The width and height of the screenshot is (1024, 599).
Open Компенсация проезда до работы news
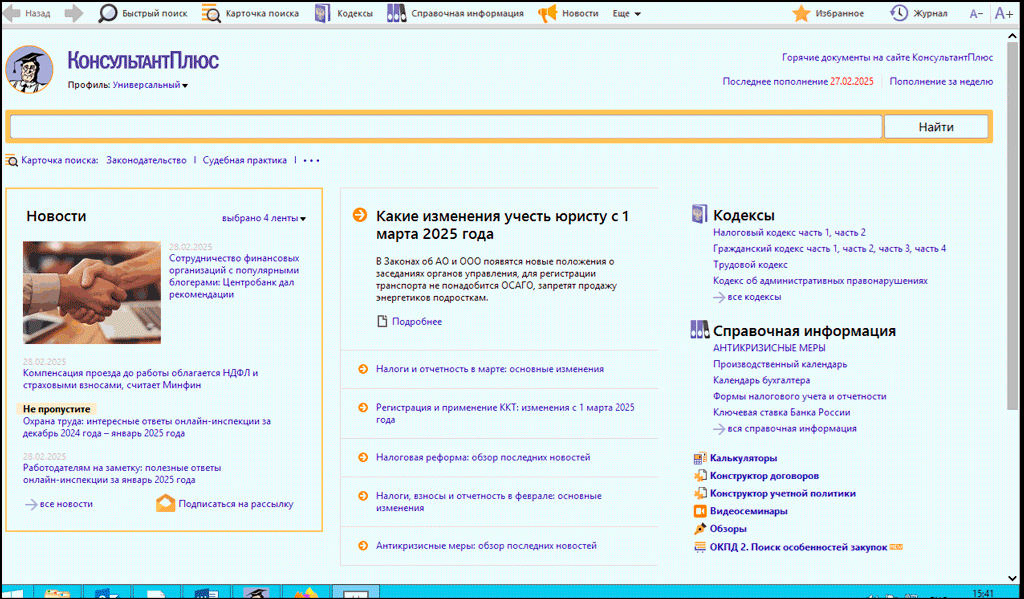point(140,379)
